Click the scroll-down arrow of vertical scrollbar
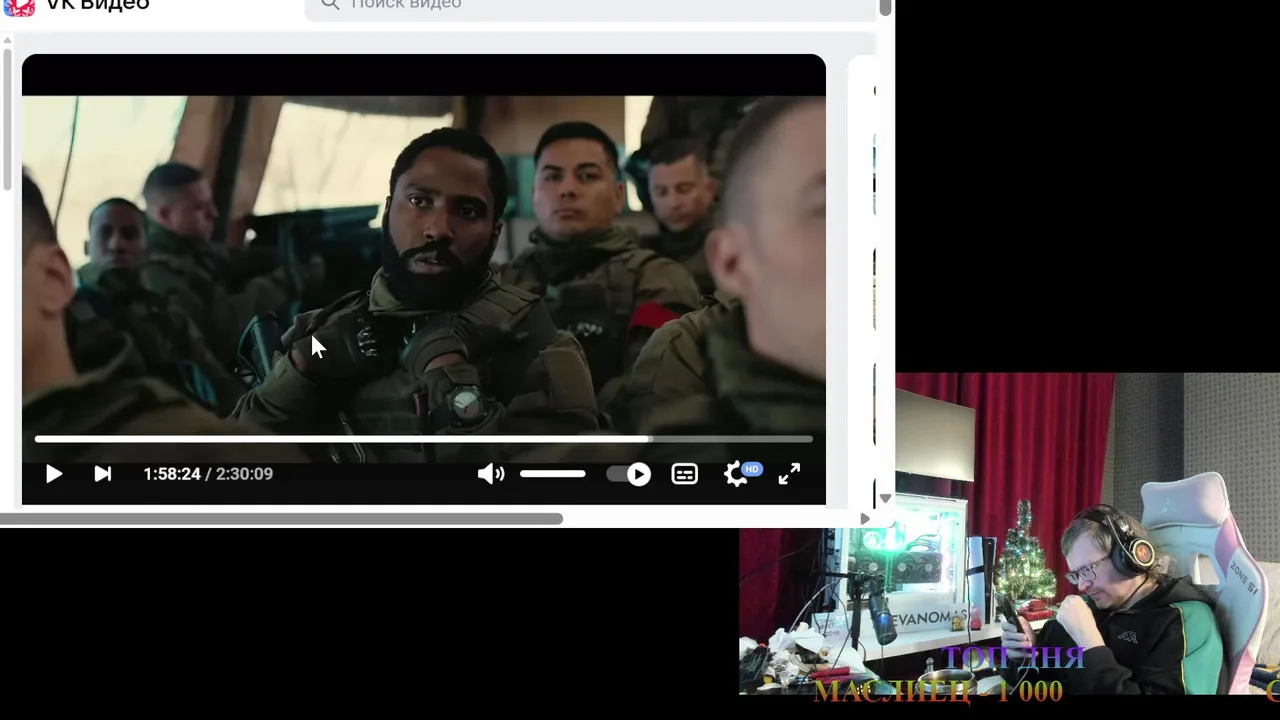Screen dimensions: 1280x720 (x=885, y=498)
